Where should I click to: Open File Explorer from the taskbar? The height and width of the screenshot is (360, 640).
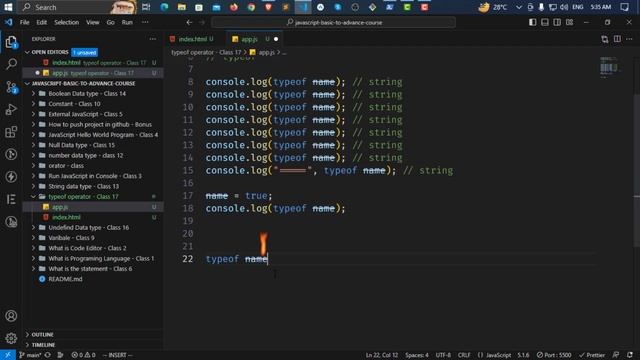pos(182,7)
